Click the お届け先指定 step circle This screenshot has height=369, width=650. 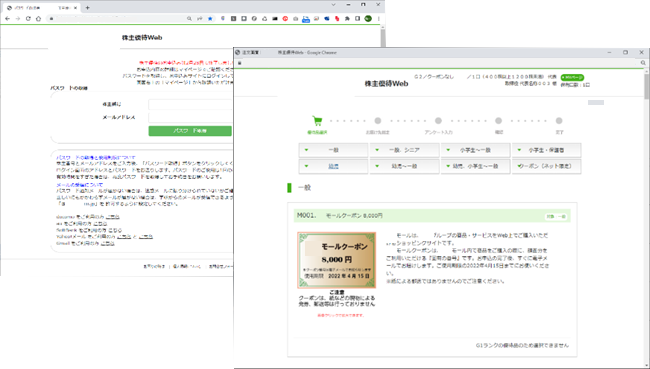pyautogui.click(x=378, y=121)
